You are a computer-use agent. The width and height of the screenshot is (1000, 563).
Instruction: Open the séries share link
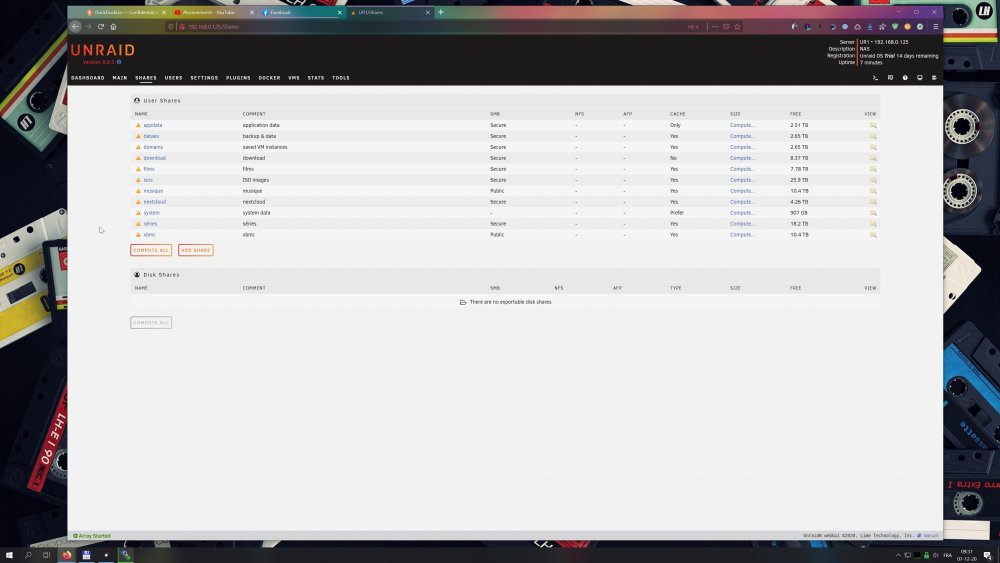pyautogui.click(x=151, y=224)
